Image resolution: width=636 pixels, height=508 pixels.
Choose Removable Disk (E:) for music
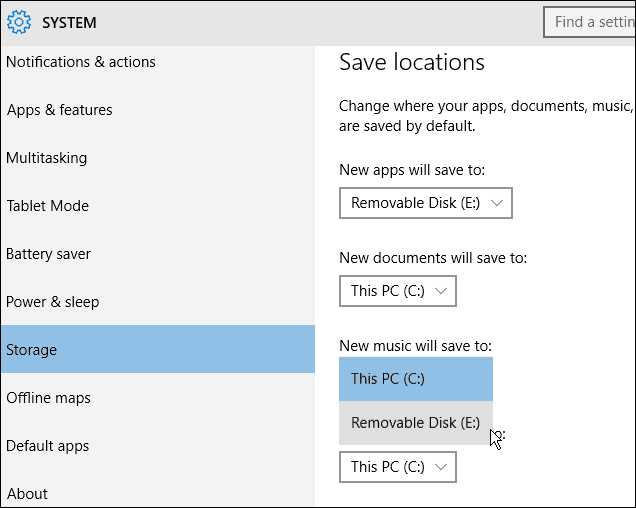pos(416,423)
